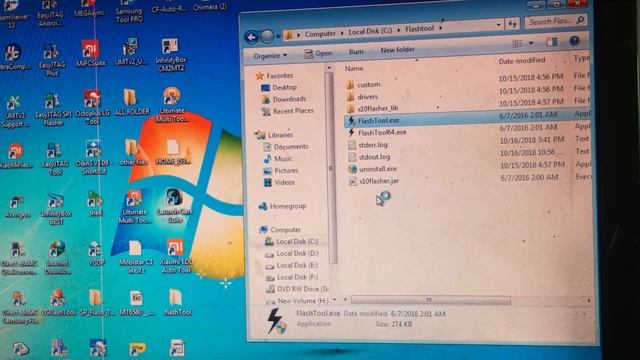Select Documents library in sidebar
640x360 pixels.
pyautogui.click(x=286, y=147)
